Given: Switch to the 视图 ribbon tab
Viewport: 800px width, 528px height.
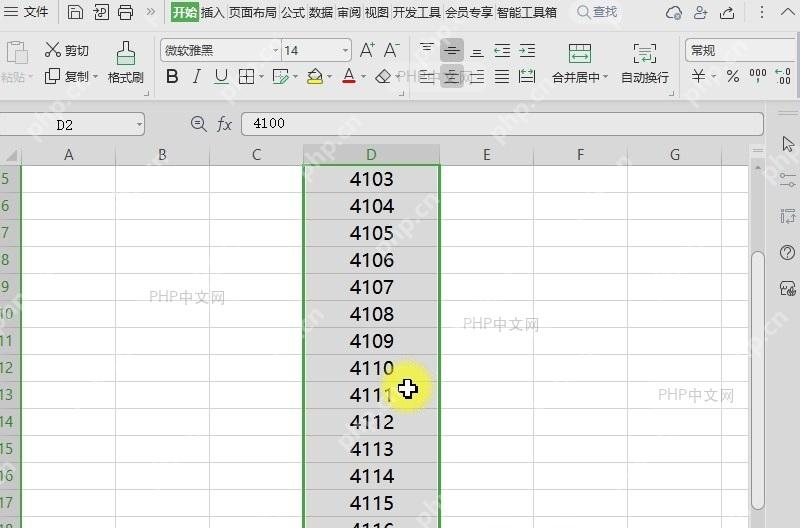Looking at the screenshot, I should point(377,12).
